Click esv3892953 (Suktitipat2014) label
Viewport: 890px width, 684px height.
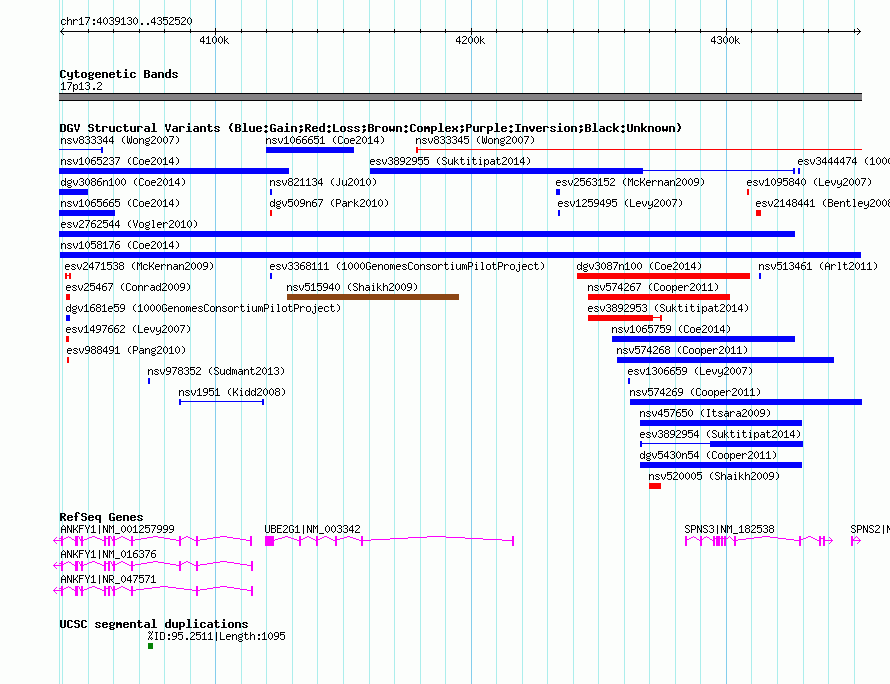coord(668,308)
